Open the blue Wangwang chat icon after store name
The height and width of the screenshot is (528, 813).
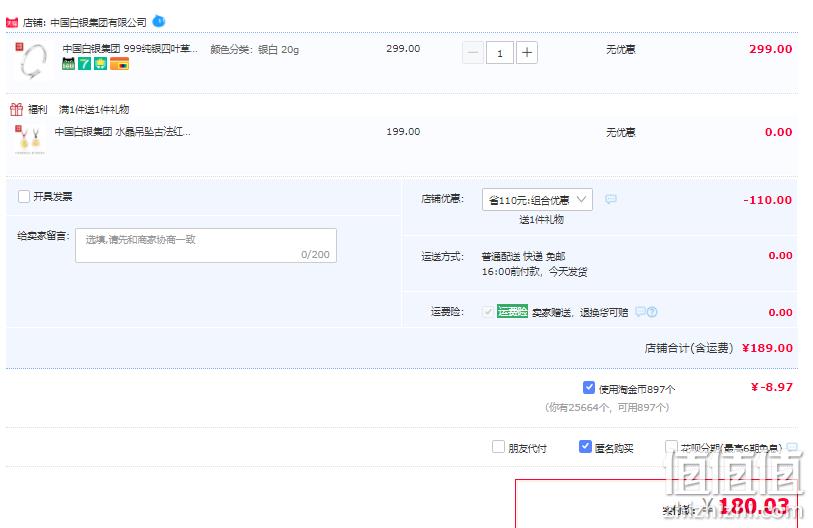tap(159, 22)
